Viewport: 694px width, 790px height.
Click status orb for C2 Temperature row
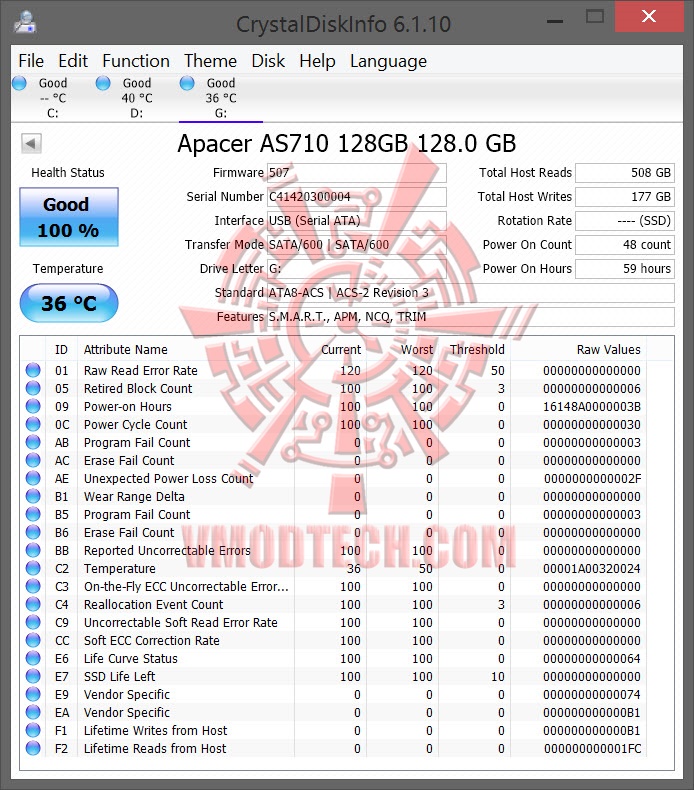point(33,568)
